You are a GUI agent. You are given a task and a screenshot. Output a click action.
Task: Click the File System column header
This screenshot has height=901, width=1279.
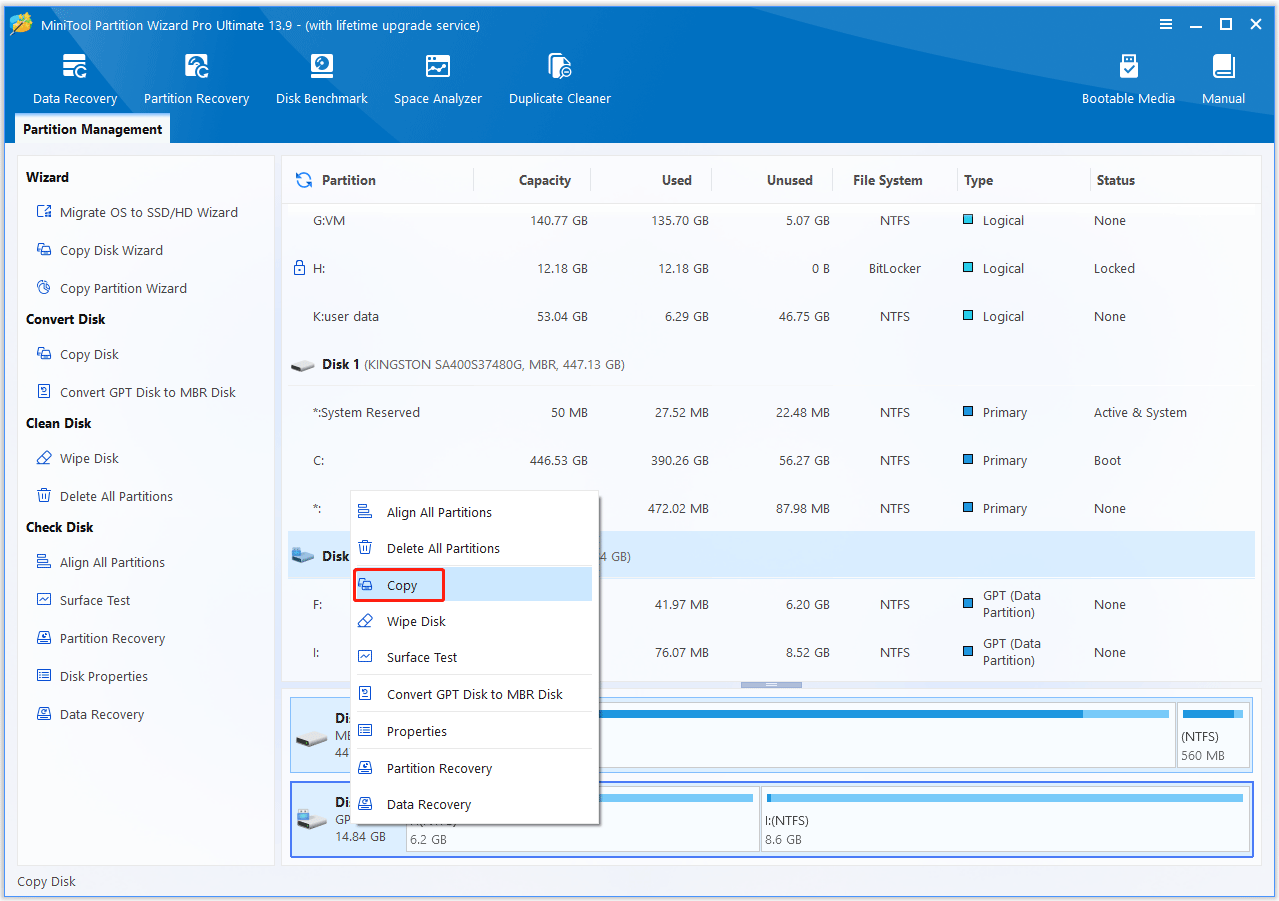(887, 180)
